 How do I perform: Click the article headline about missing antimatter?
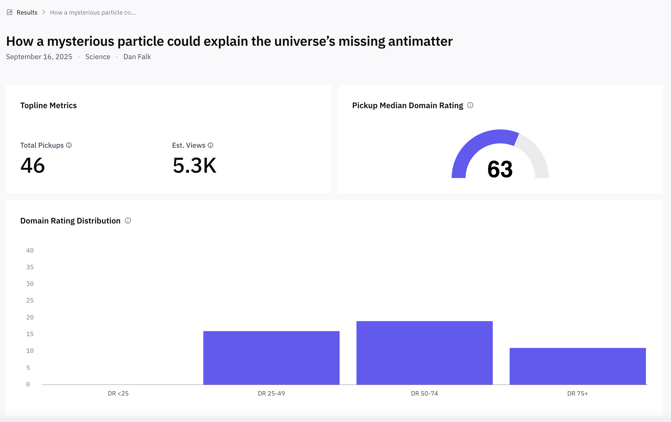pyautogui.click(x=229, y=41)
